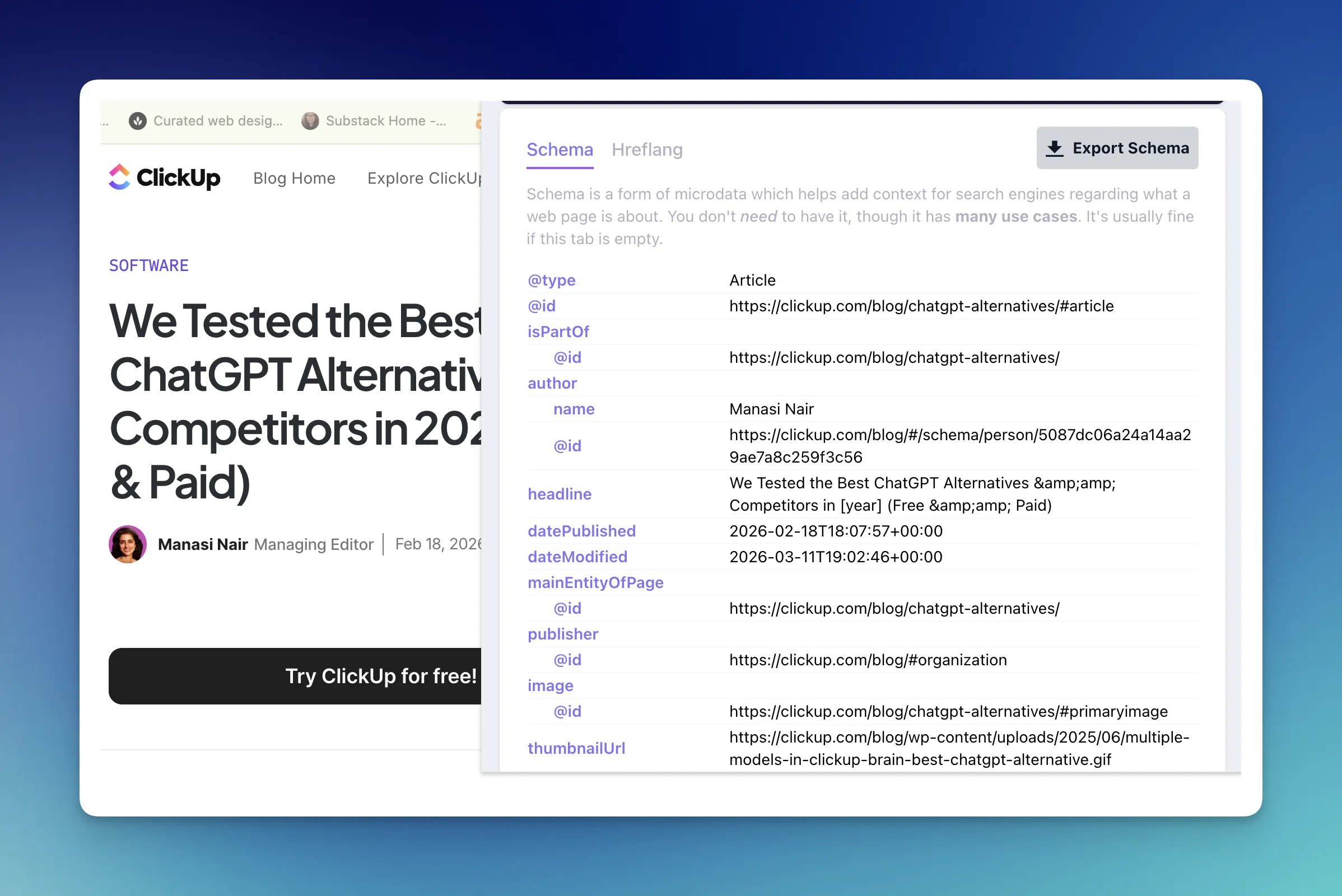Screen dimensions: 1342x896
Task: Switch to the Hreflang tab
Action: [x=646, y=150]
